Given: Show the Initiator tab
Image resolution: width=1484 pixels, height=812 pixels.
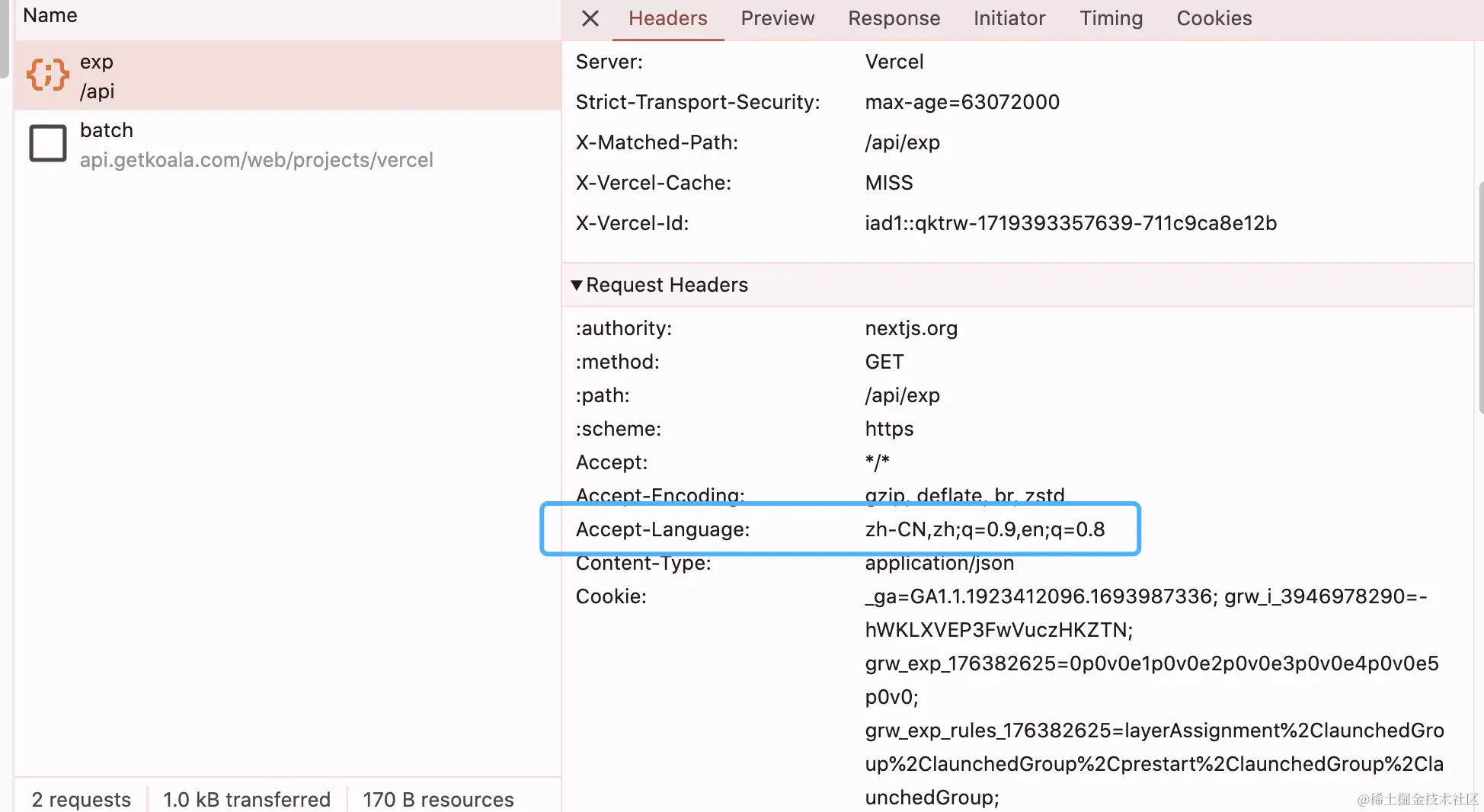Looking at the screenshot, I should pos(1009,18).
